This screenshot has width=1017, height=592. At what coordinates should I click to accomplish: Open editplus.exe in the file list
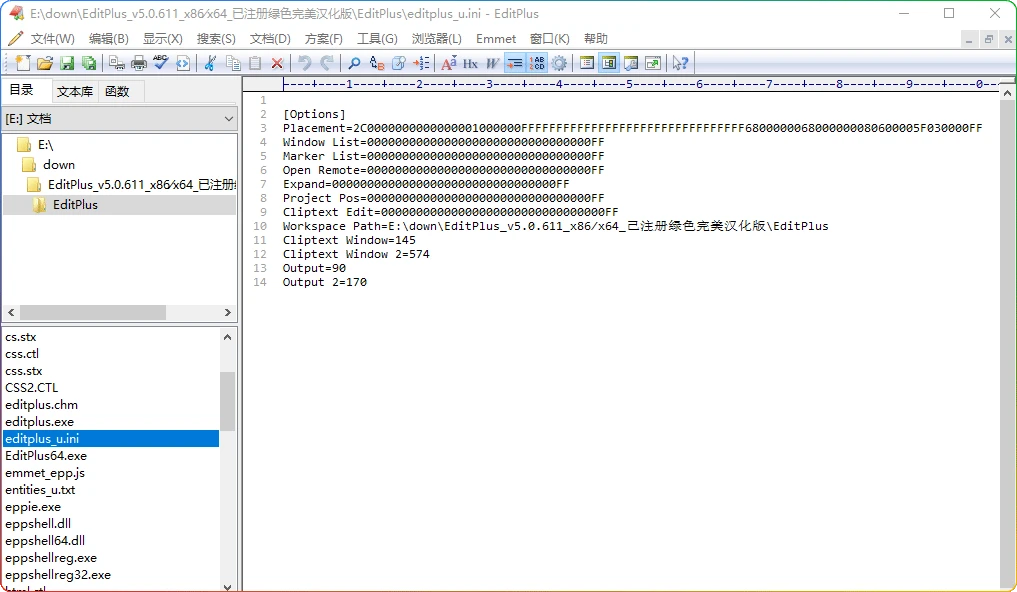[x=39, y=422]
